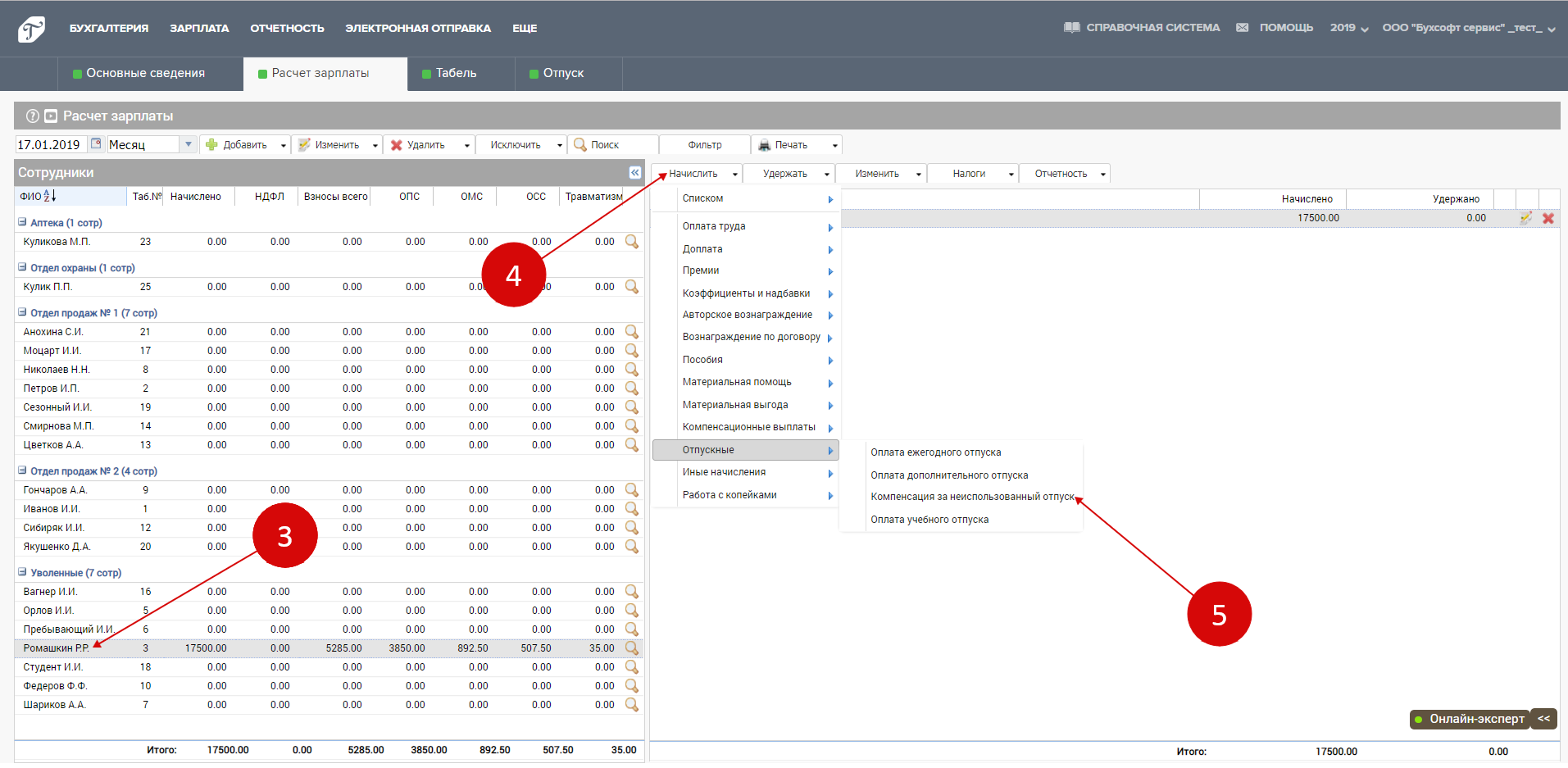
Task: Select Компенсация за неиспользованный отпуск
Action: [972, 497]
